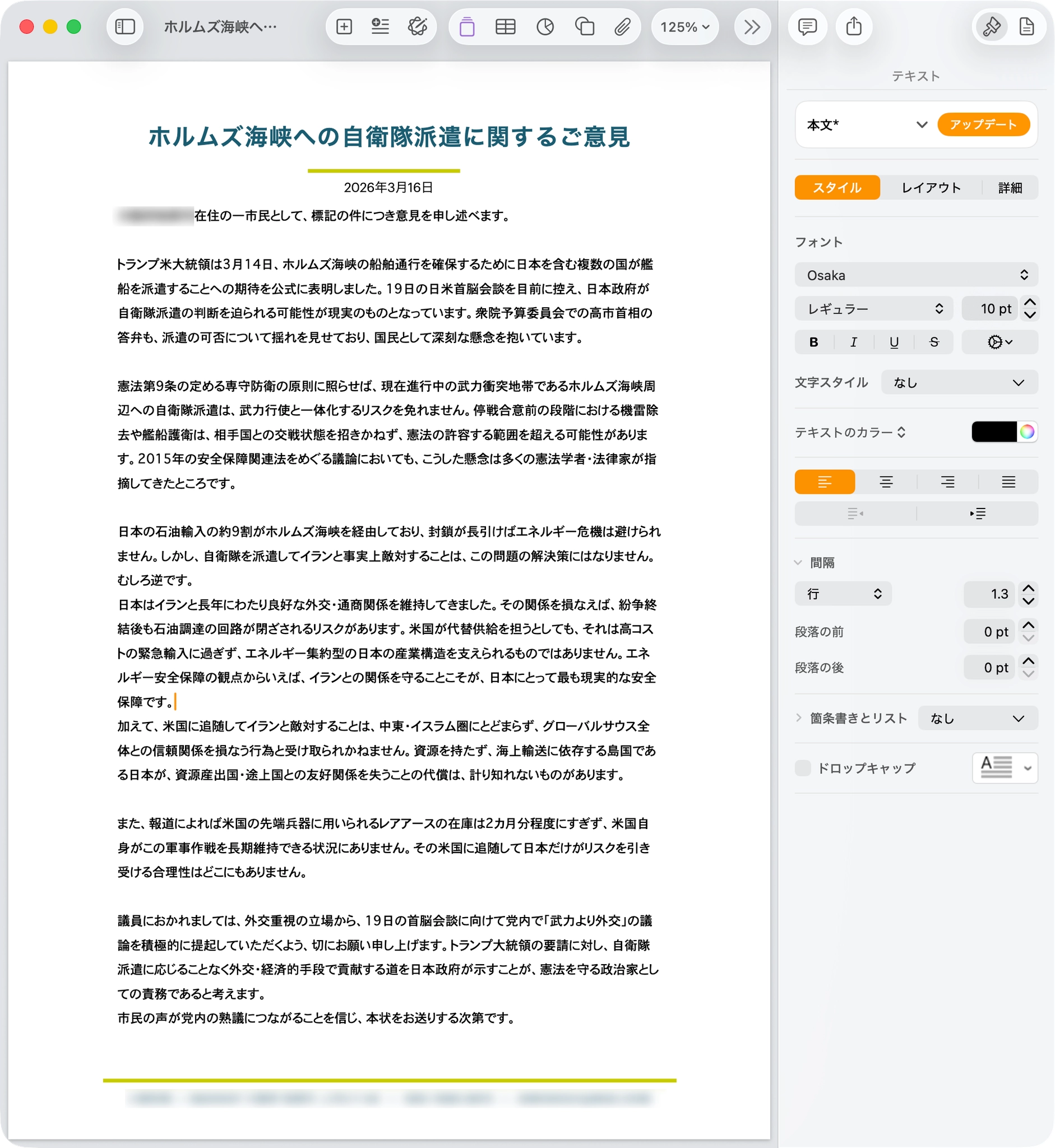Screen dimensions: 1055x1148
Task: Click the add page icon
Action: 344,27
